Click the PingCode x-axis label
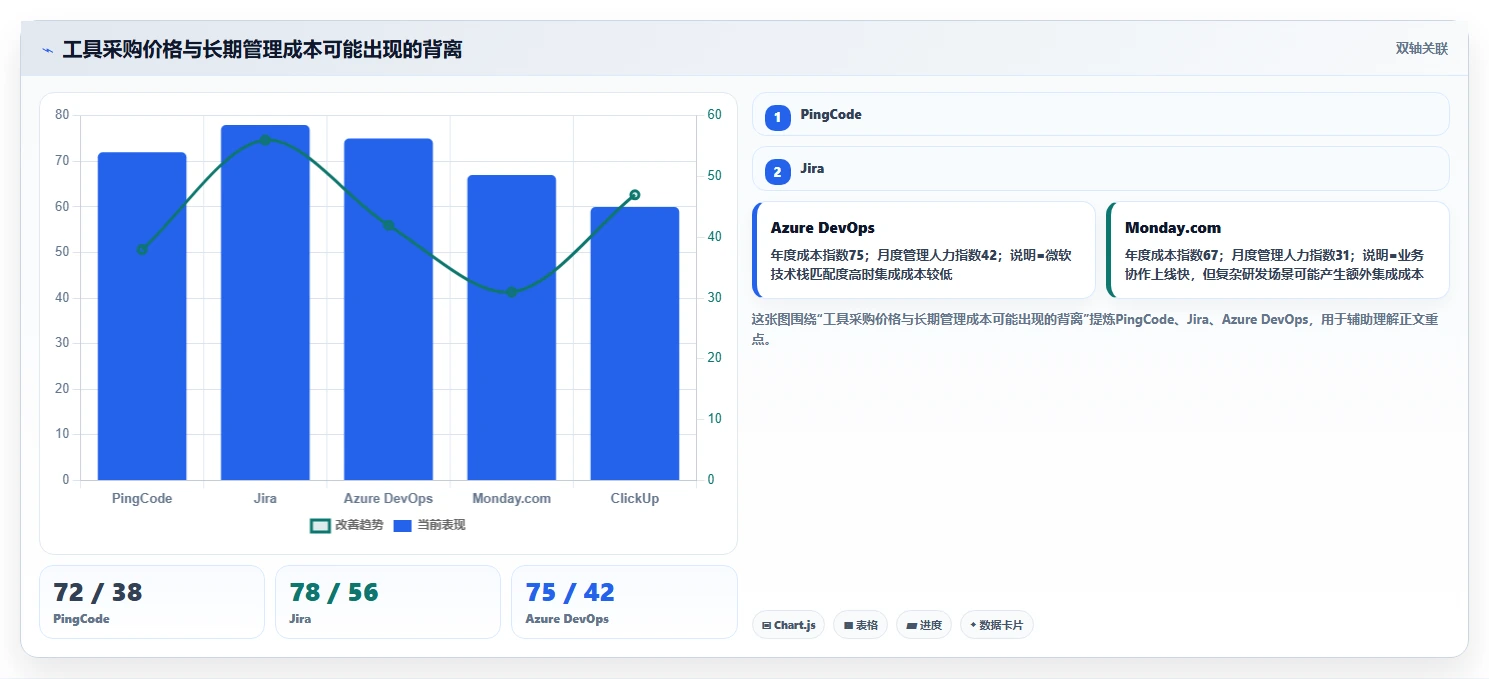1489x679 pixels. pyautogui.click(x=142, y=498)
